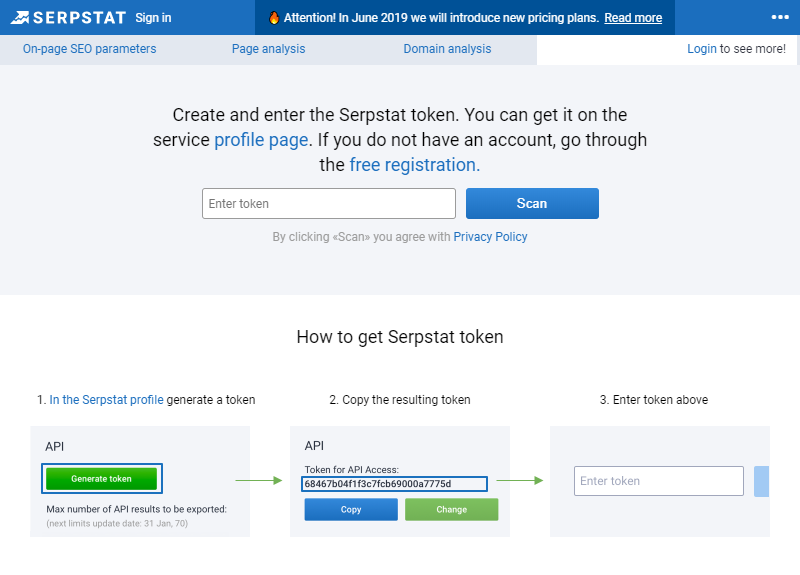Open In the Serpstat profile link
The height and width of the screenshot is (575, 800).
click(106, 399)
